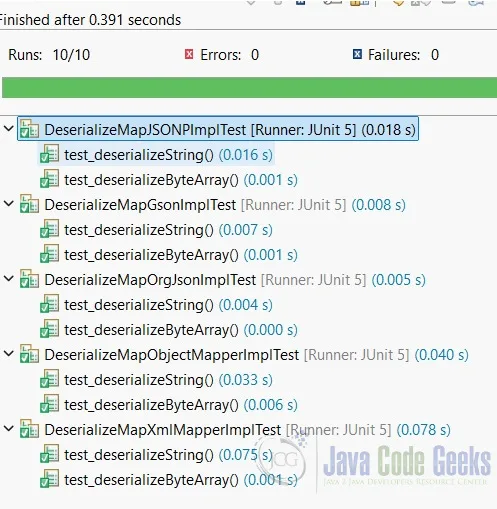
Task: Collapse the DeserializeMapOrgJsonImplTest node
Action: coord(9,278)
